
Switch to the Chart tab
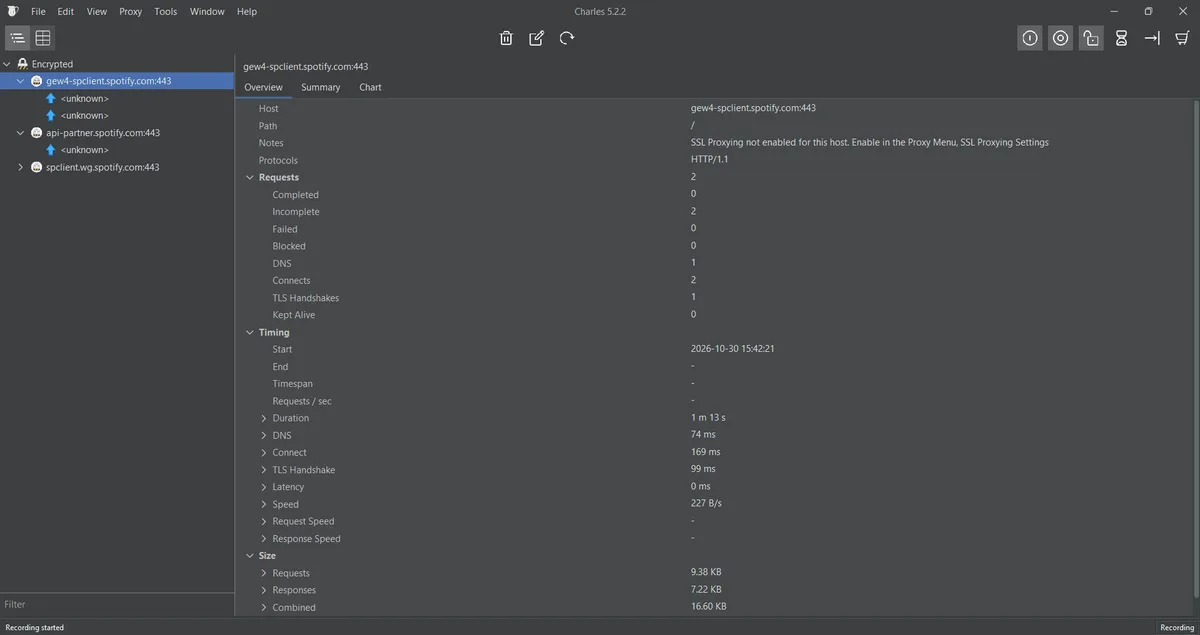371,87
